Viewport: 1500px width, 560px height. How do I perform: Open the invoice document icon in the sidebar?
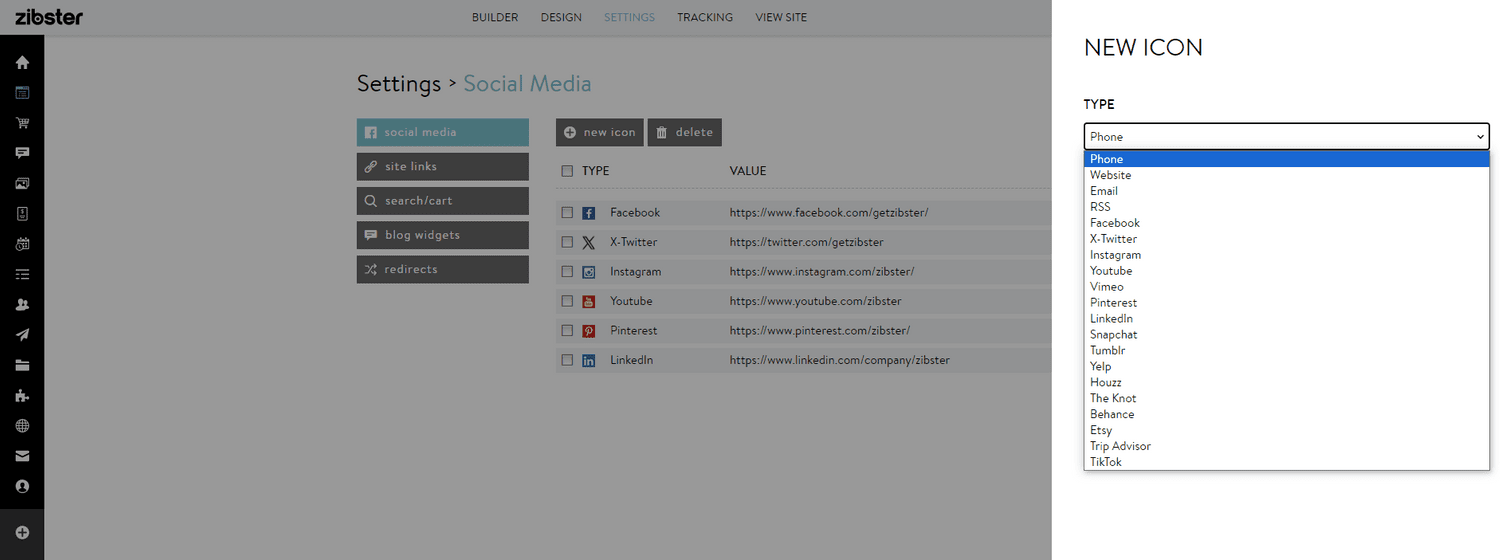22,213
